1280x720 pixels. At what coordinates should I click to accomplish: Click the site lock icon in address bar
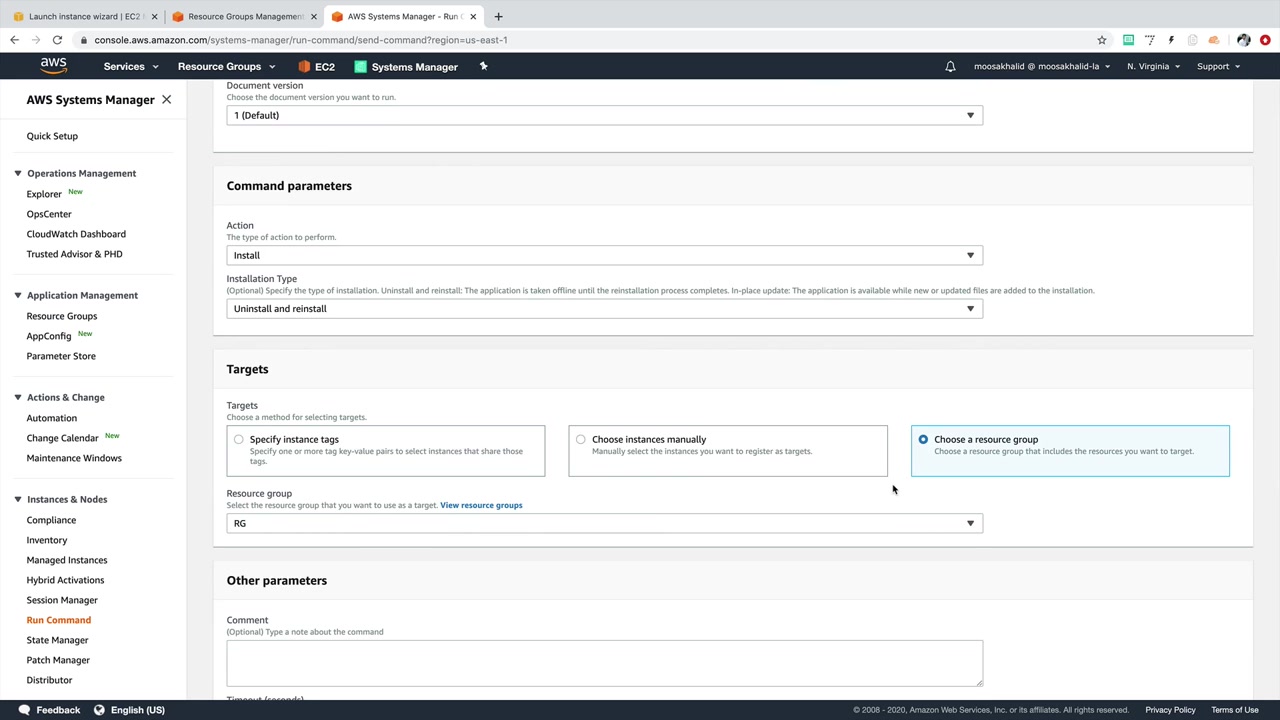[x=83, y=40]
